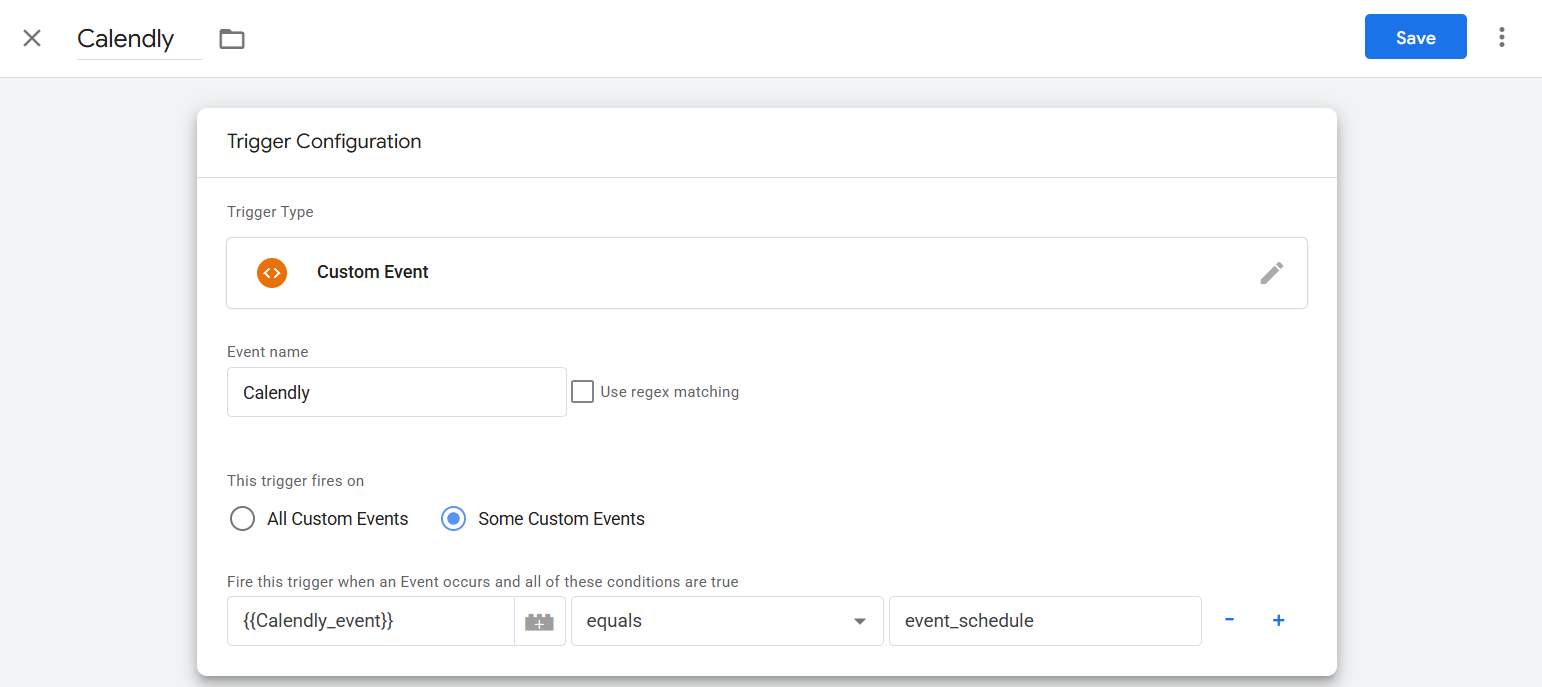
Task: Enable the Use regex matching checkbox
Action: pos(582,391)
